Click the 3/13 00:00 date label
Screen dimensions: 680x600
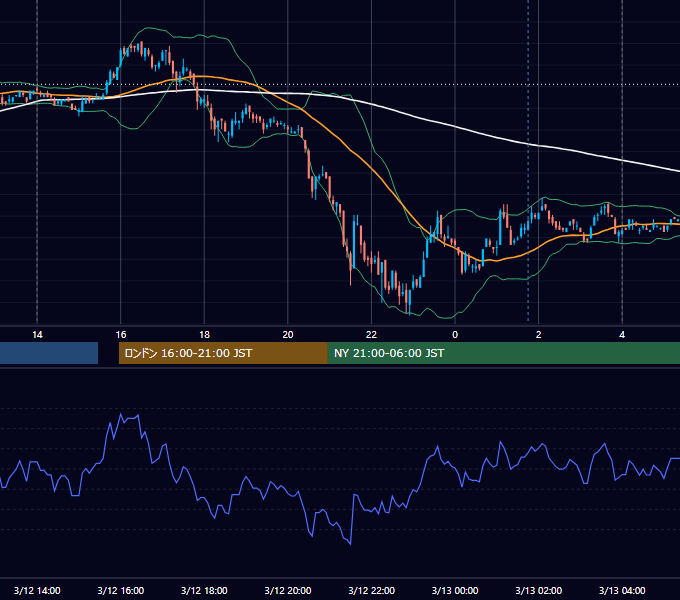click(455, 590)
